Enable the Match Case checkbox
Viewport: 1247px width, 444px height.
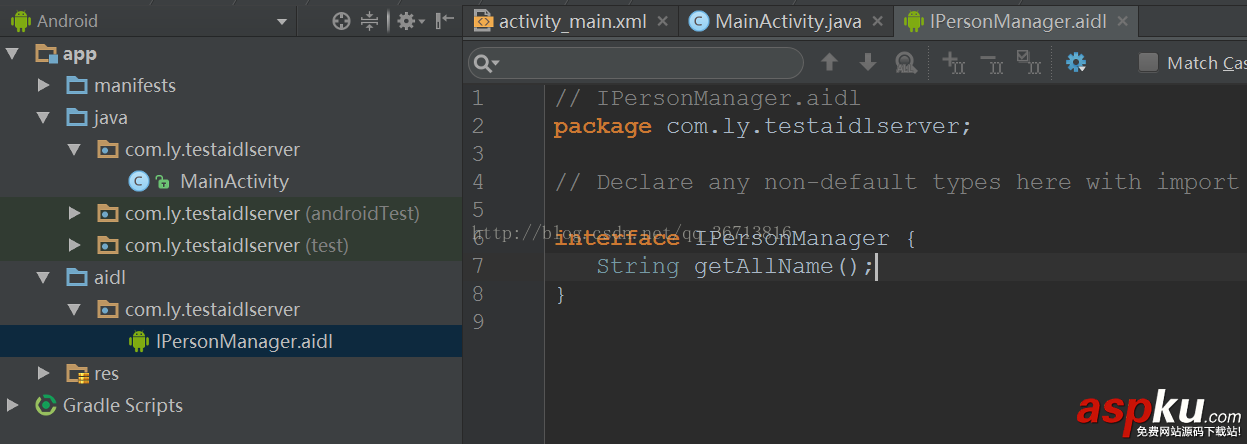coord(1148,63)
